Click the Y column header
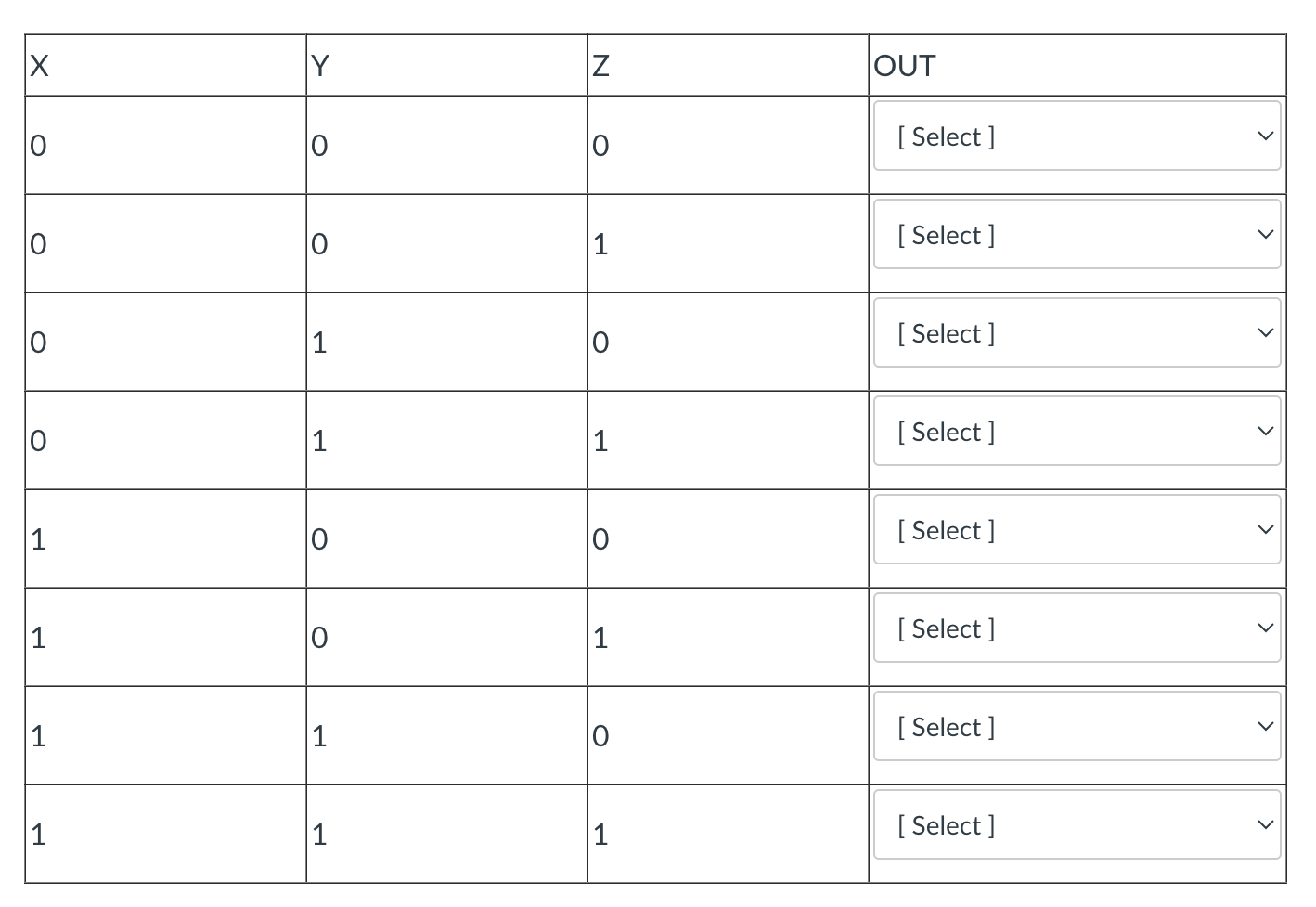The image size is (1316, 907). point(319,65)
